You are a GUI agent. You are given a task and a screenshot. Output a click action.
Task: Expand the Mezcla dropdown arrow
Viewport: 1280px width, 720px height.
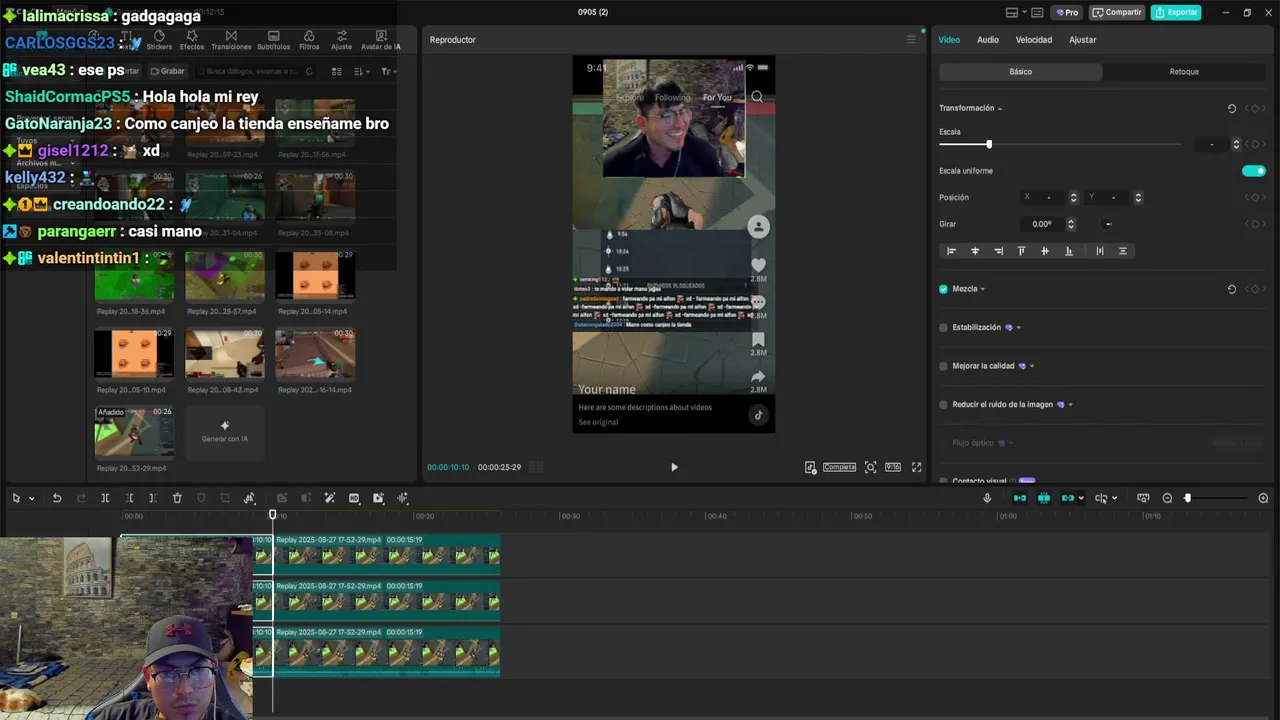[x=982, y=289]
